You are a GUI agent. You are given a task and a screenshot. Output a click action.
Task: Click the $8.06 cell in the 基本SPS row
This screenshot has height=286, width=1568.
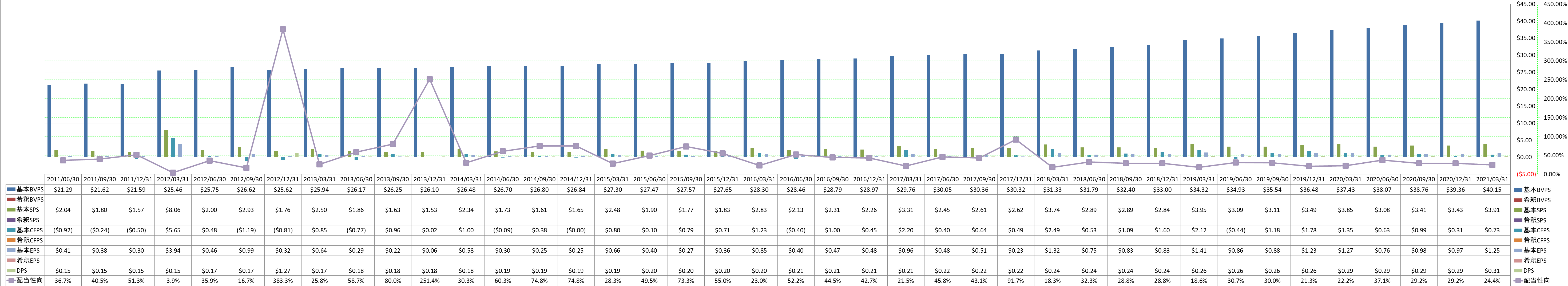[173, 210]
